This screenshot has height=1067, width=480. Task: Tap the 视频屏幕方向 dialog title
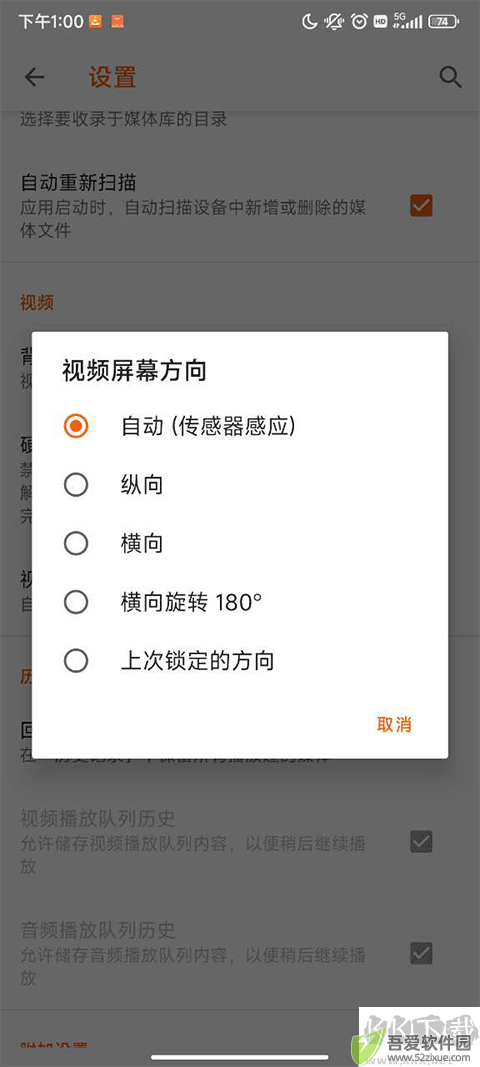point(134,371)
